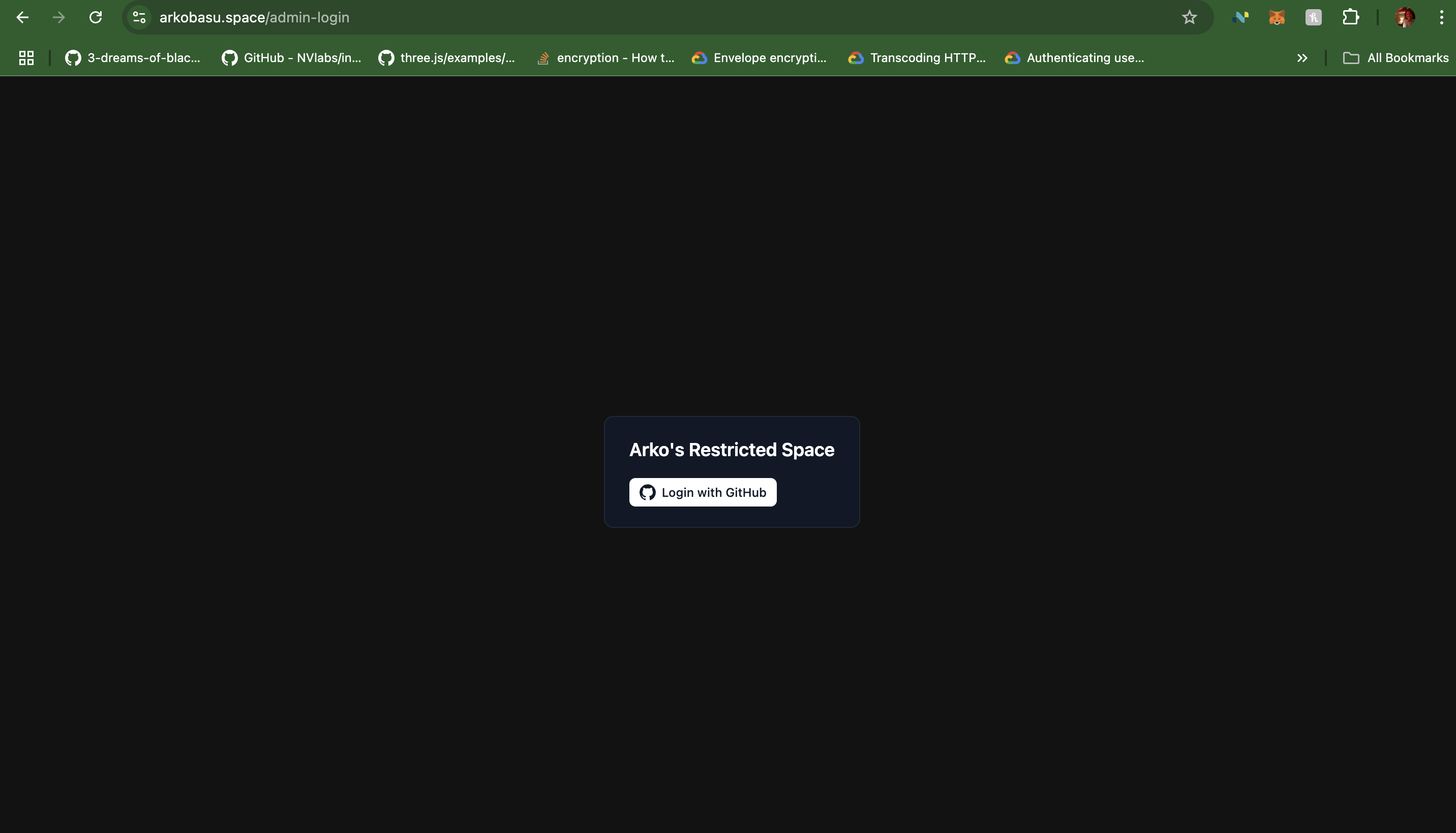Open the Chrome three-dot menu
Viewport: 1456px width, 833px height.
point(1442,17)
